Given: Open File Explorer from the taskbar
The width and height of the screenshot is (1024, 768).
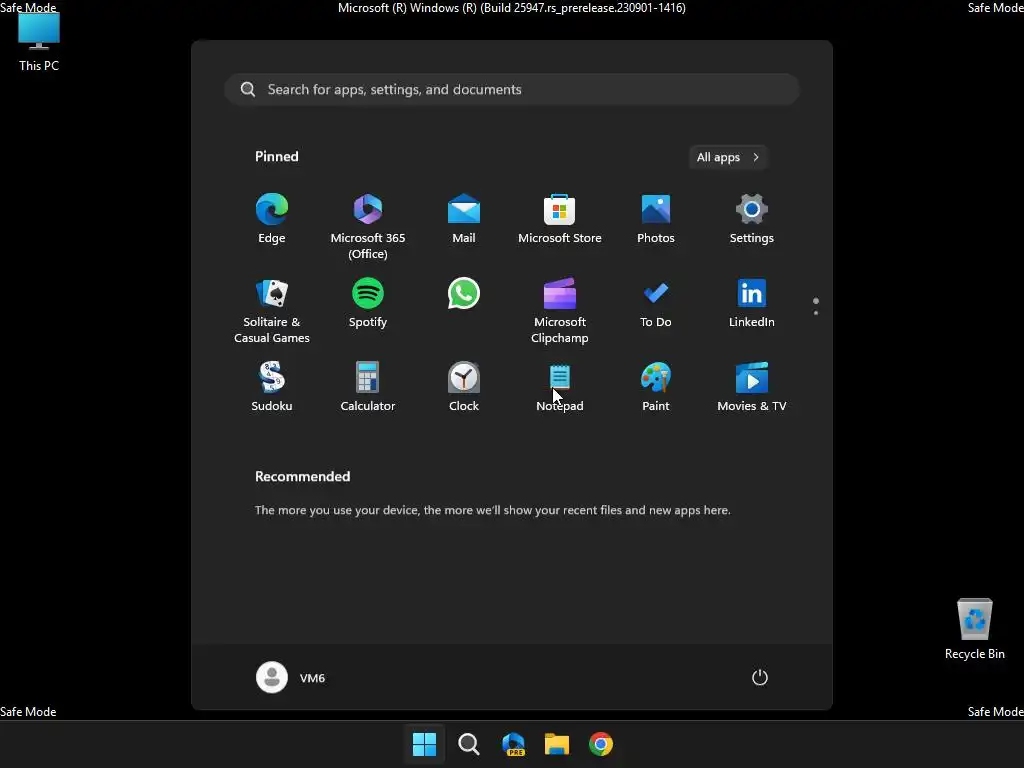Looking at the screenshot, I should [x=557, y=744].
